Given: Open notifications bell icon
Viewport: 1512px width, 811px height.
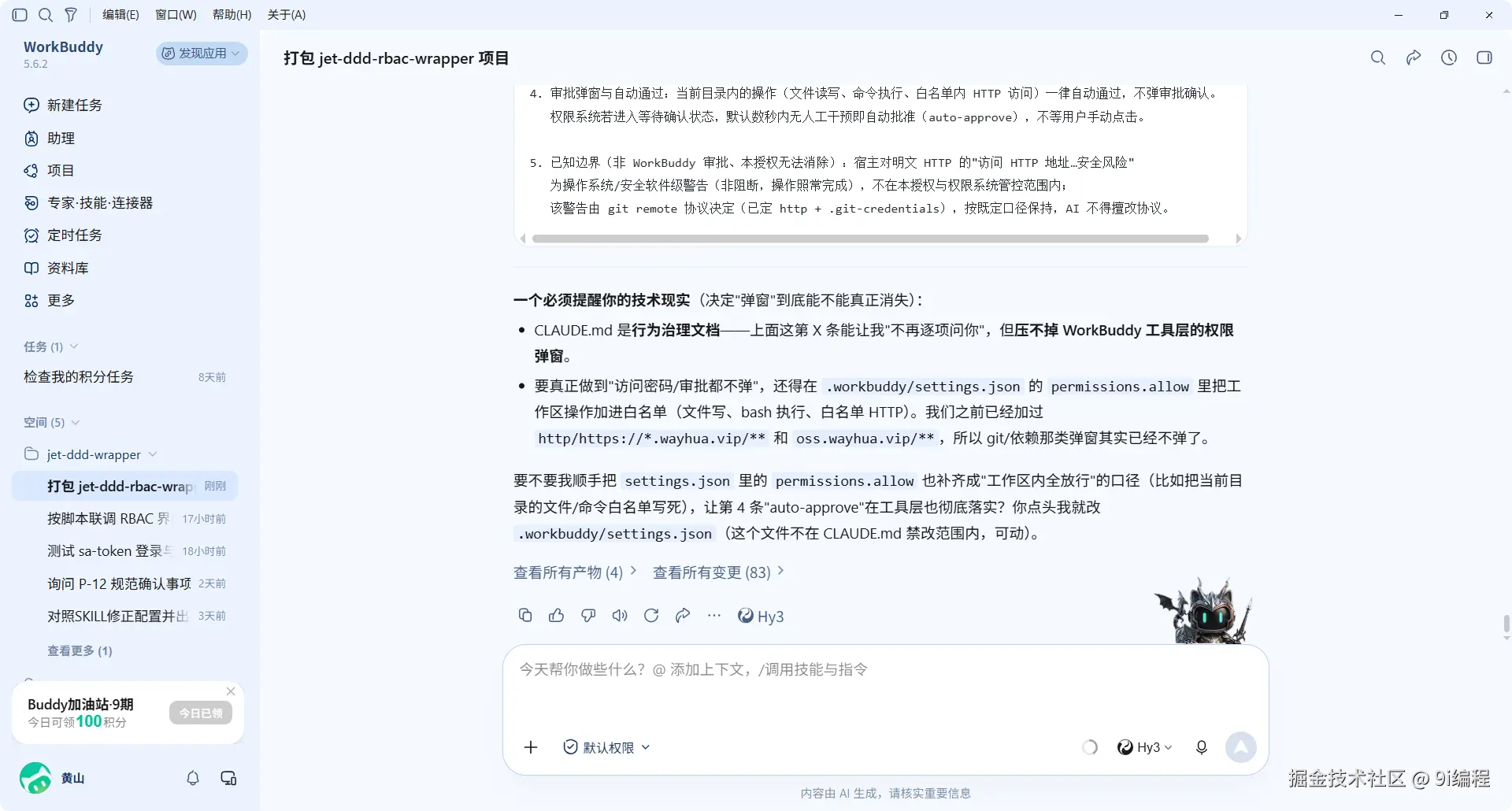Looking at the screenshot, I should 193,778.
